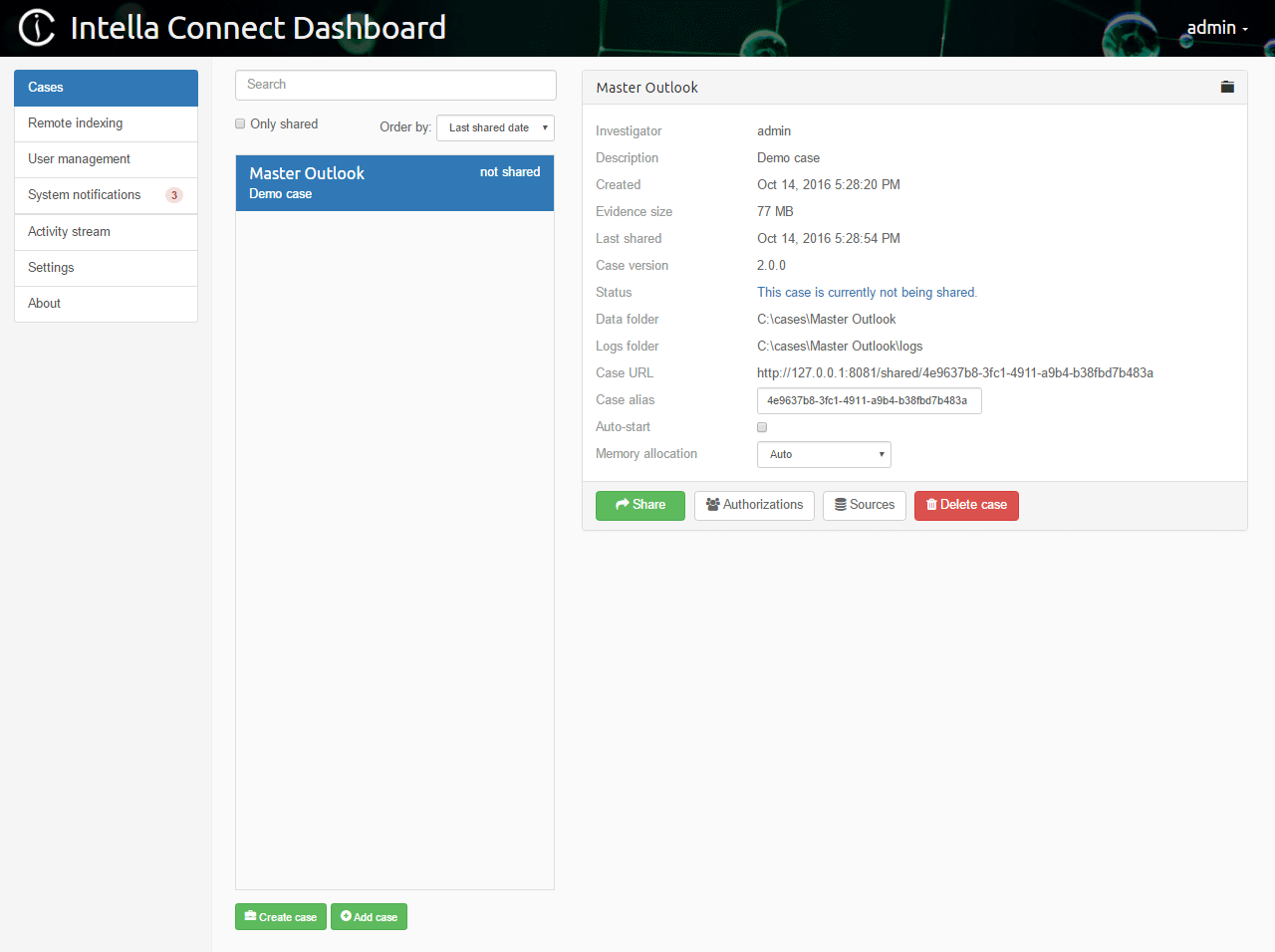Click the case Search field
1275x952 pixels.
coord(394,85)
